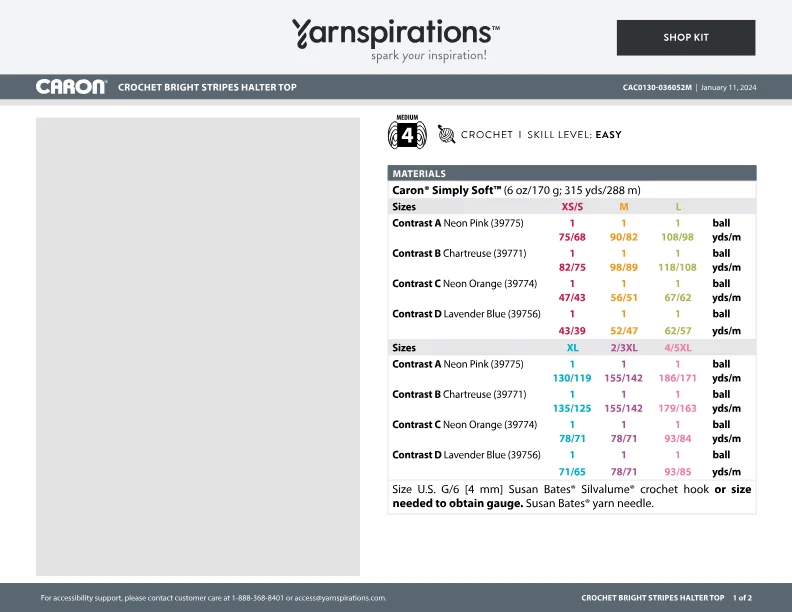Click the date January 11, 2024
The image size is (792, 612).
tap(728, 87)
